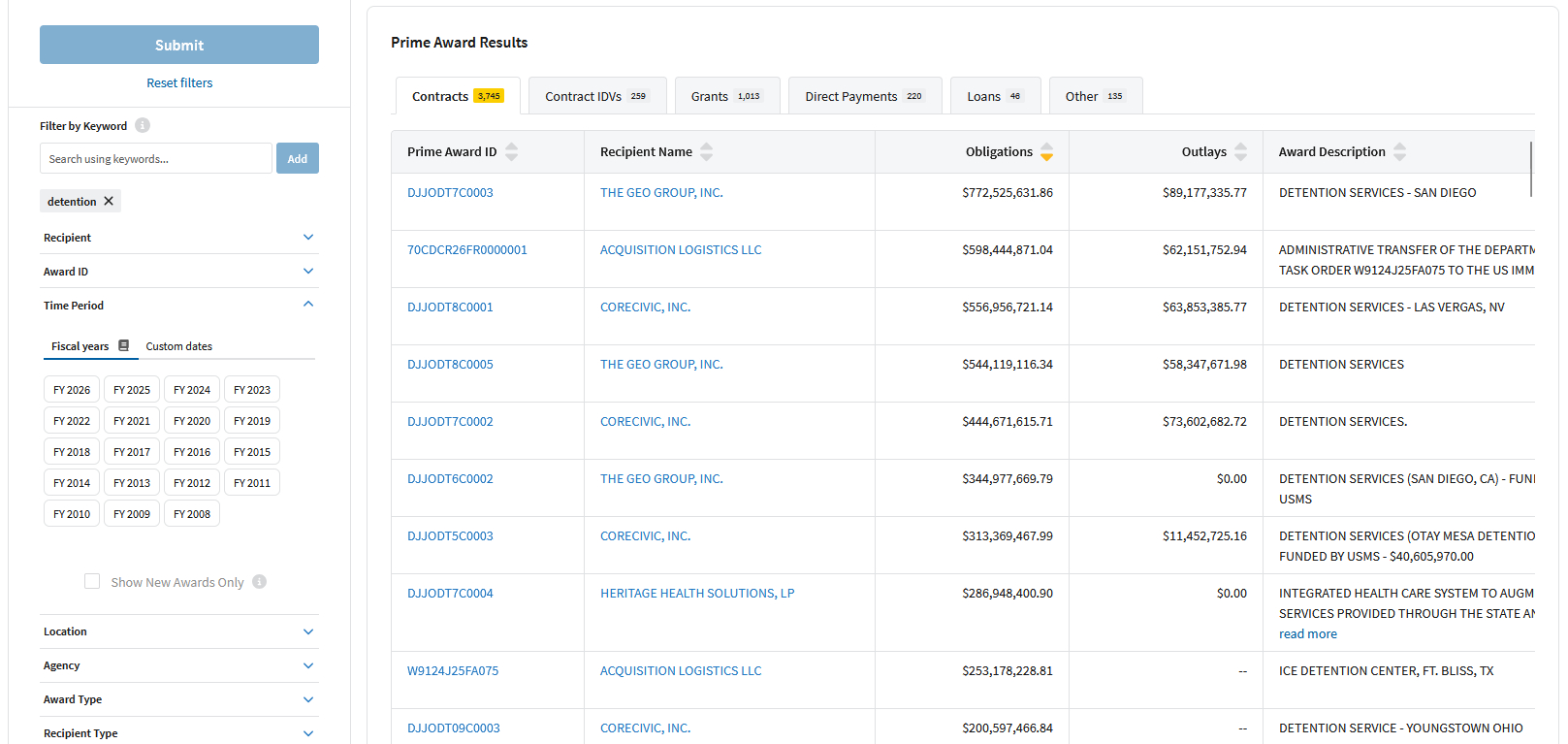The width and height of the screenshot is (1568, 744).
Task: Open the Custom dates tab
Action: [x=178, y=346]
